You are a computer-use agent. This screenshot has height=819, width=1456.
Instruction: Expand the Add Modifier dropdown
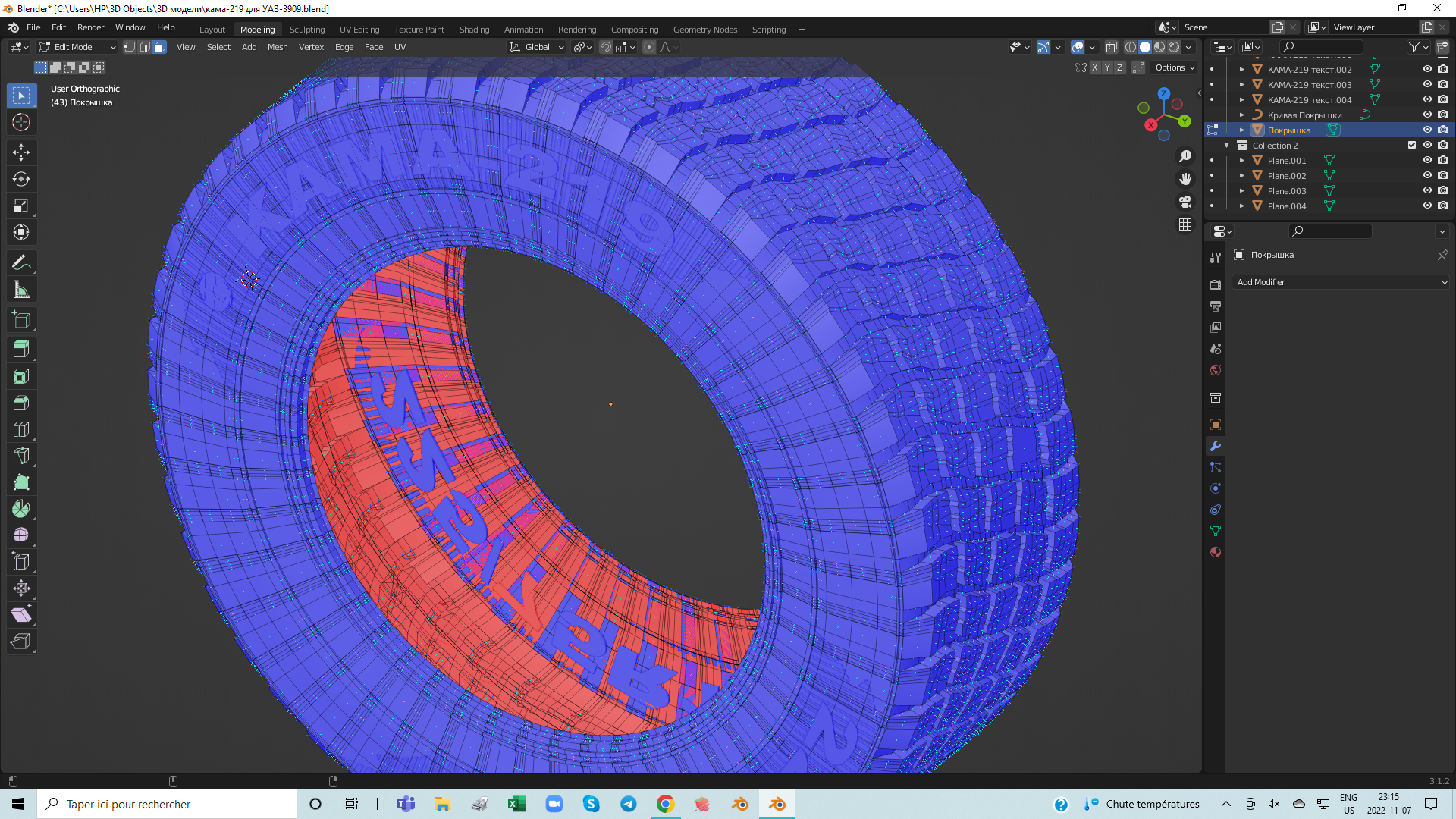coord(1341,282)
